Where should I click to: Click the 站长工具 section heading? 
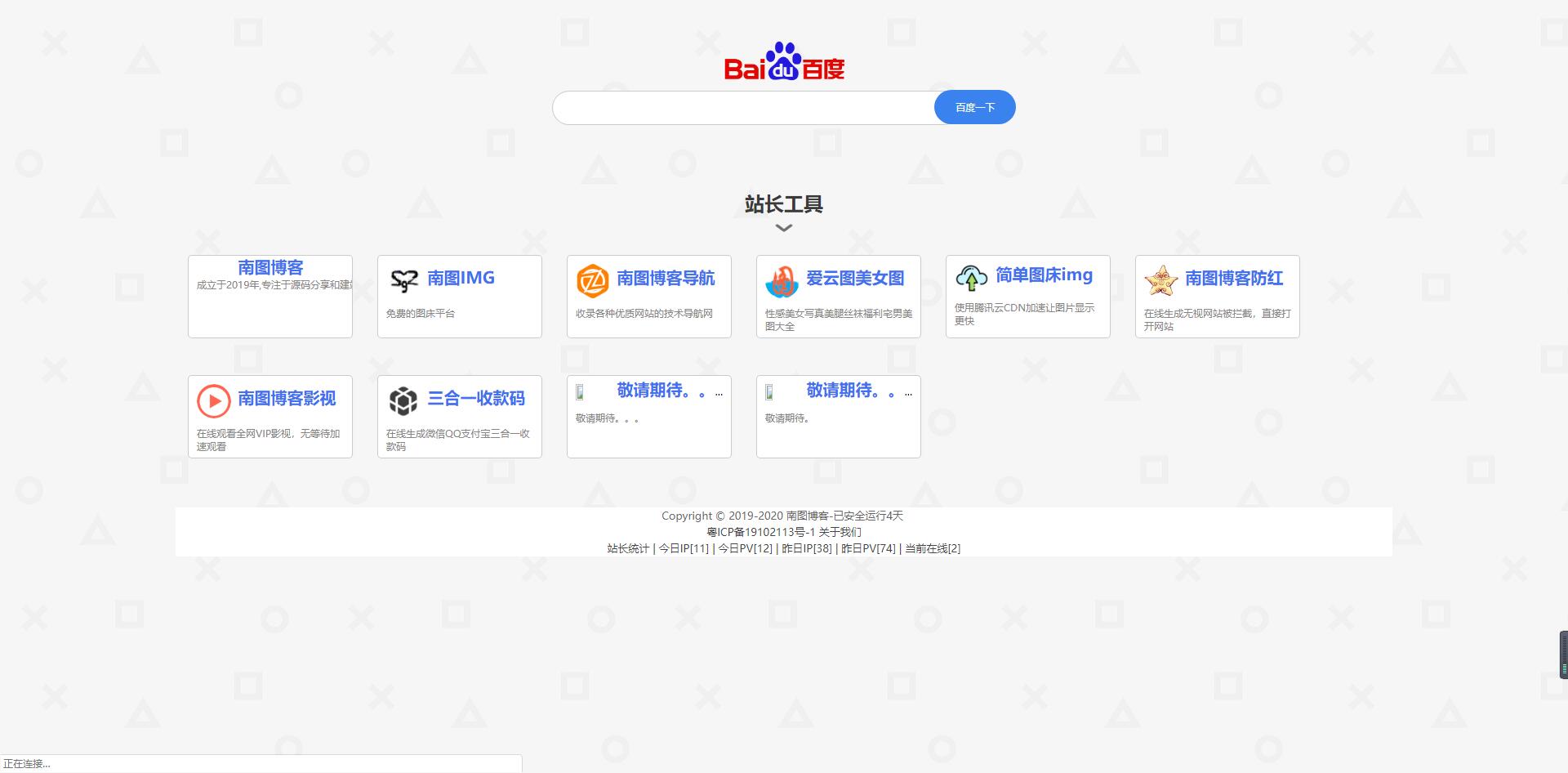pos(784,204)
